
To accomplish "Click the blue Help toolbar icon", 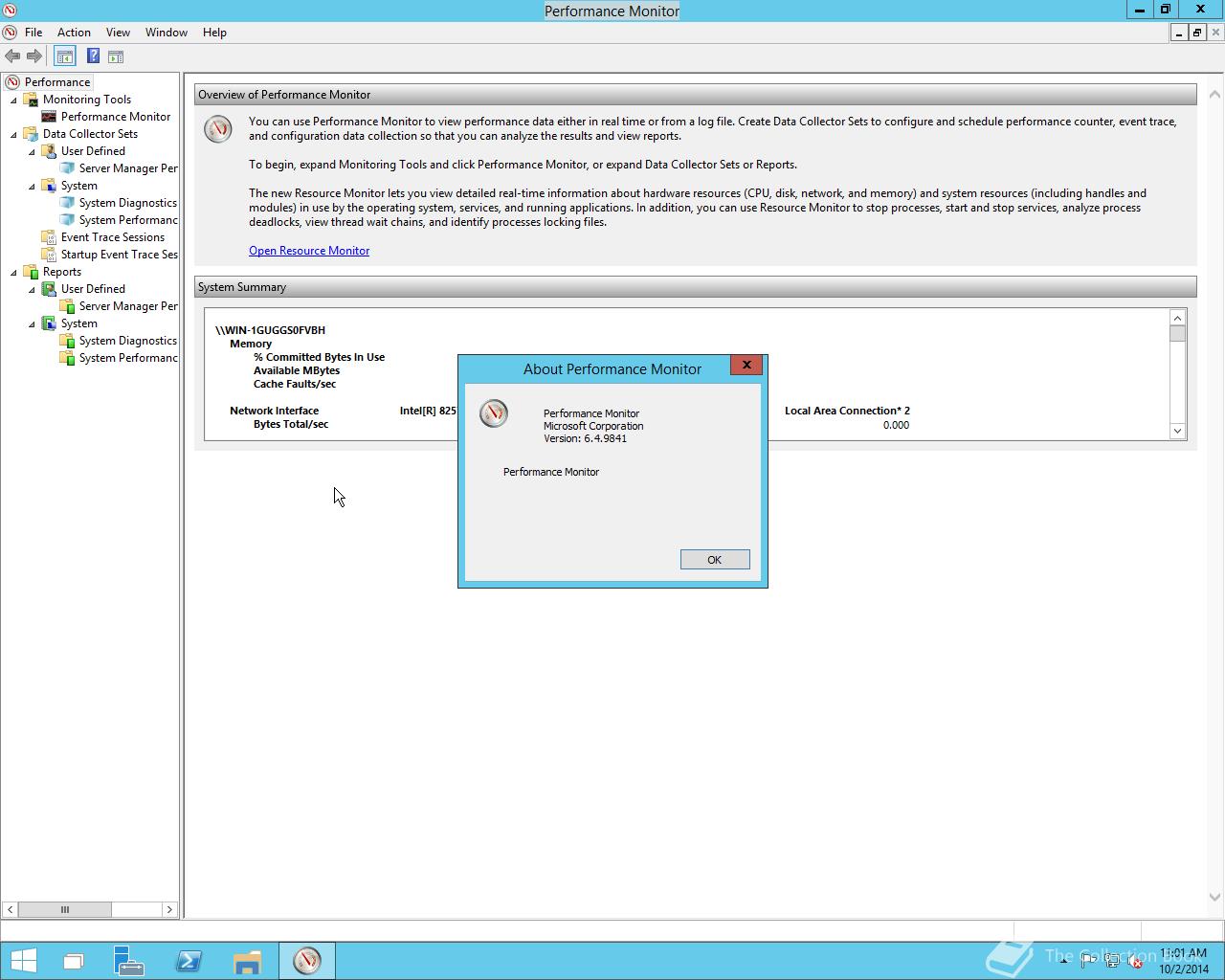I will [93, 56].
